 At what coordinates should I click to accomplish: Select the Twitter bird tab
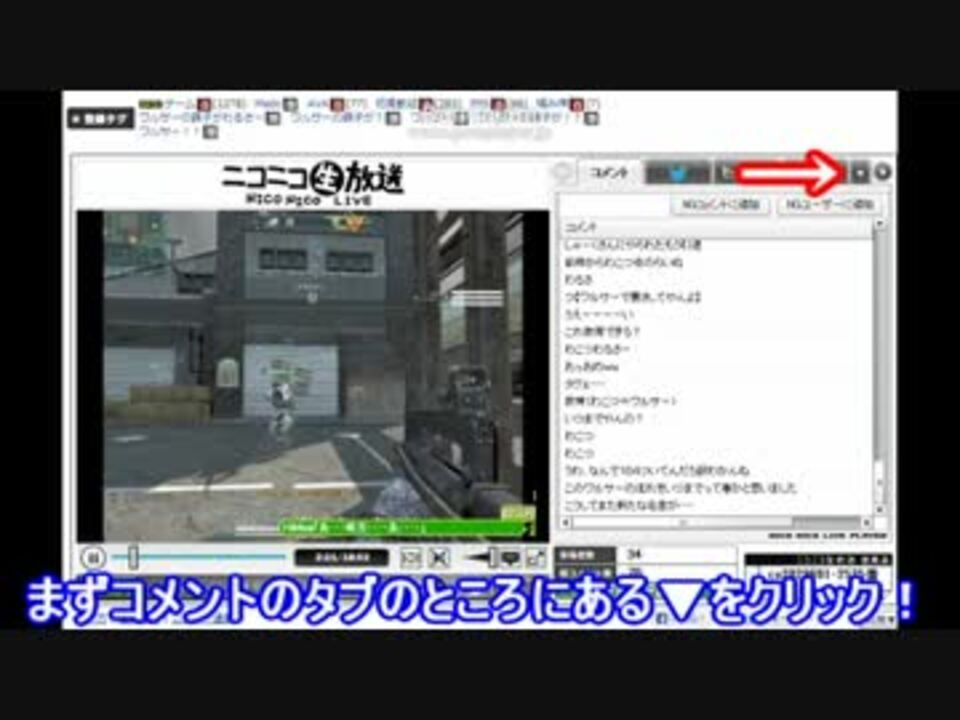678,174
